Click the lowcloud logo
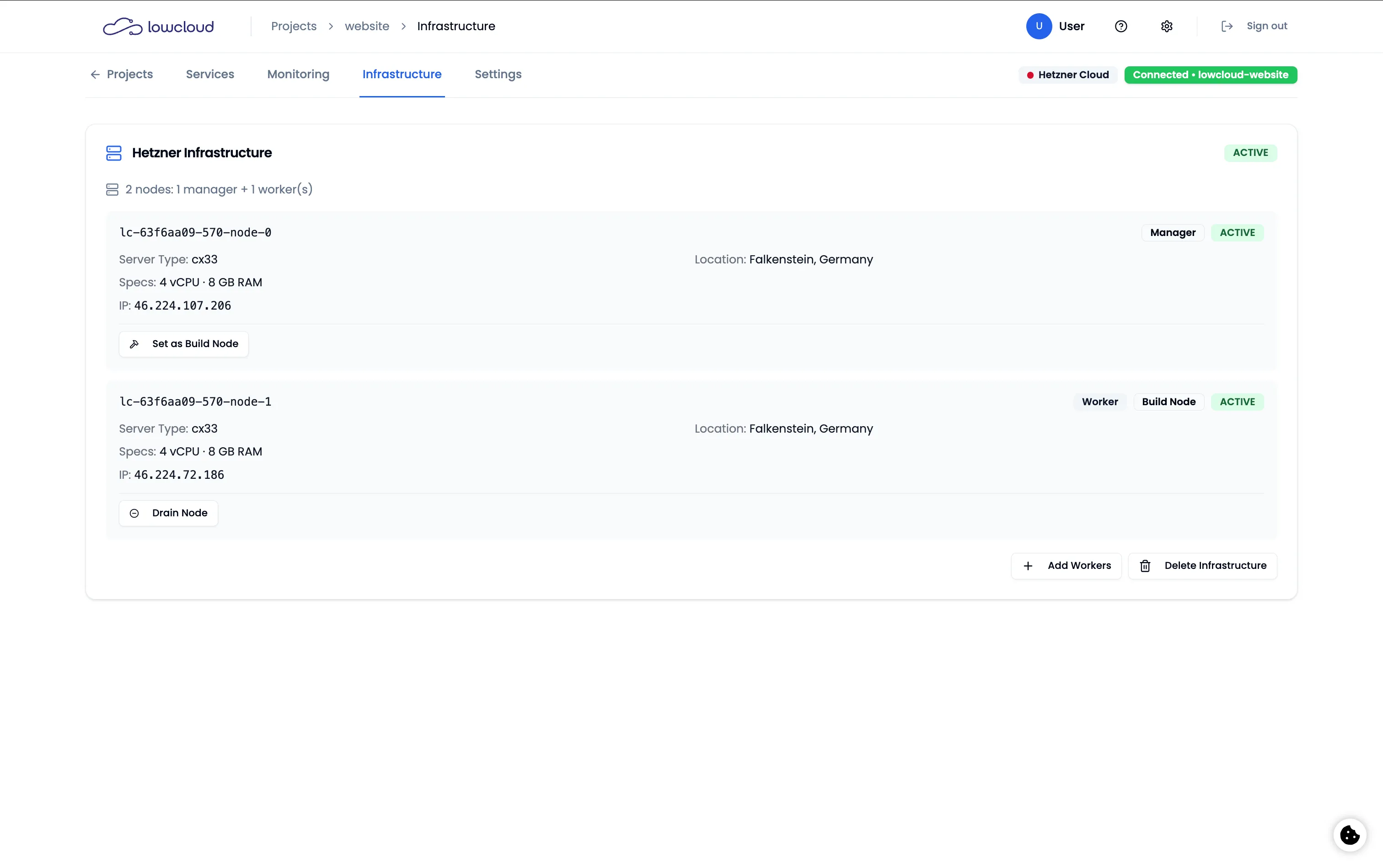 [157, 26]
